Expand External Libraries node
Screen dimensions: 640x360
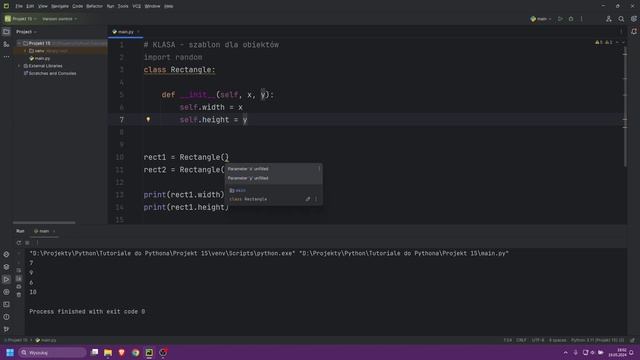click(x=19, y=66)
